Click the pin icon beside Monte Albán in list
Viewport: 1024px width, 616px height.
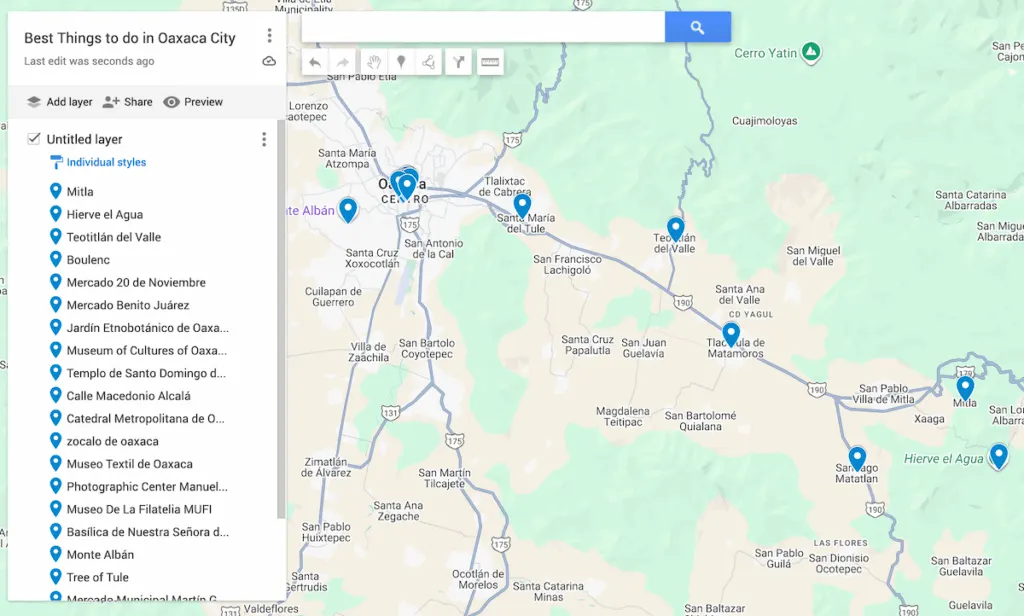pyautogui.click(x=56, y=554)
